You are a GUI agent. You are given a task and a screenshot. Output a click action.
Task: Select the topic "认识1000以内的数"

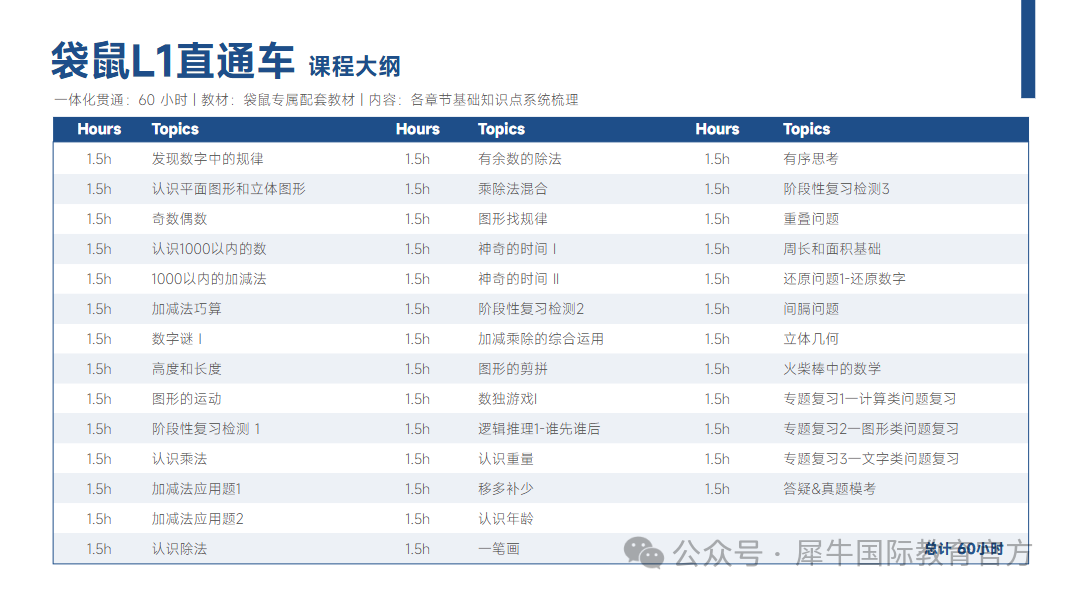pos(209,249)
